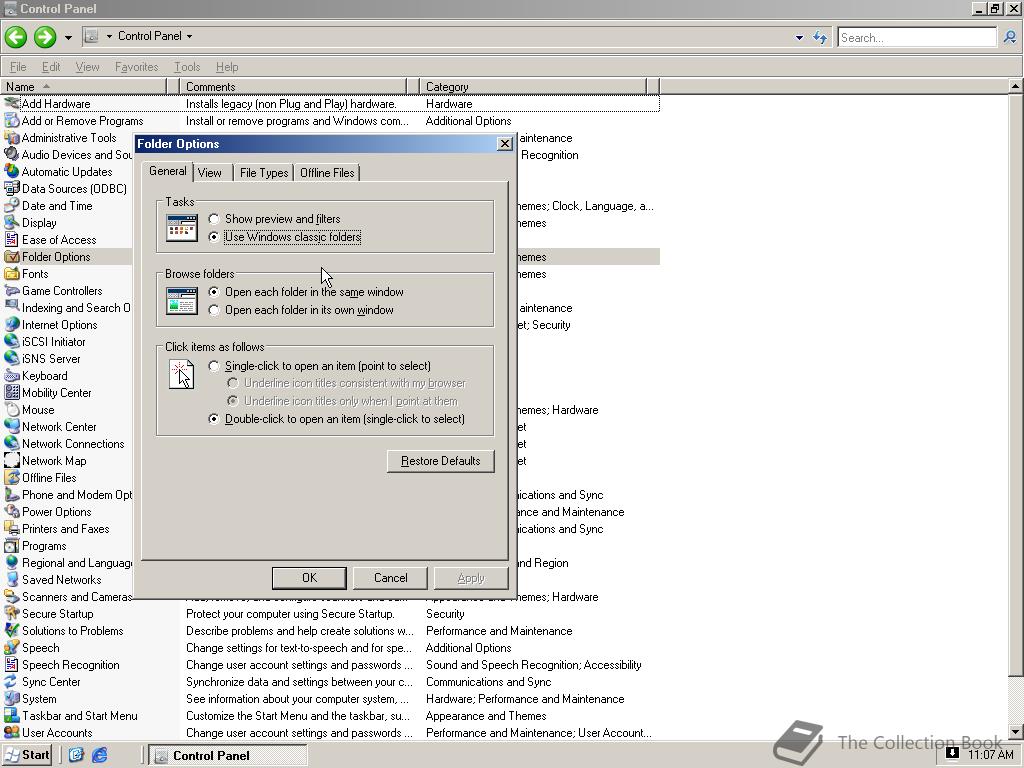Image resolution: width=1024 pixels, height=768 pixels.
Task: Expand the Control Panel address breadcrumb arrow
Action: pos(189,37)
